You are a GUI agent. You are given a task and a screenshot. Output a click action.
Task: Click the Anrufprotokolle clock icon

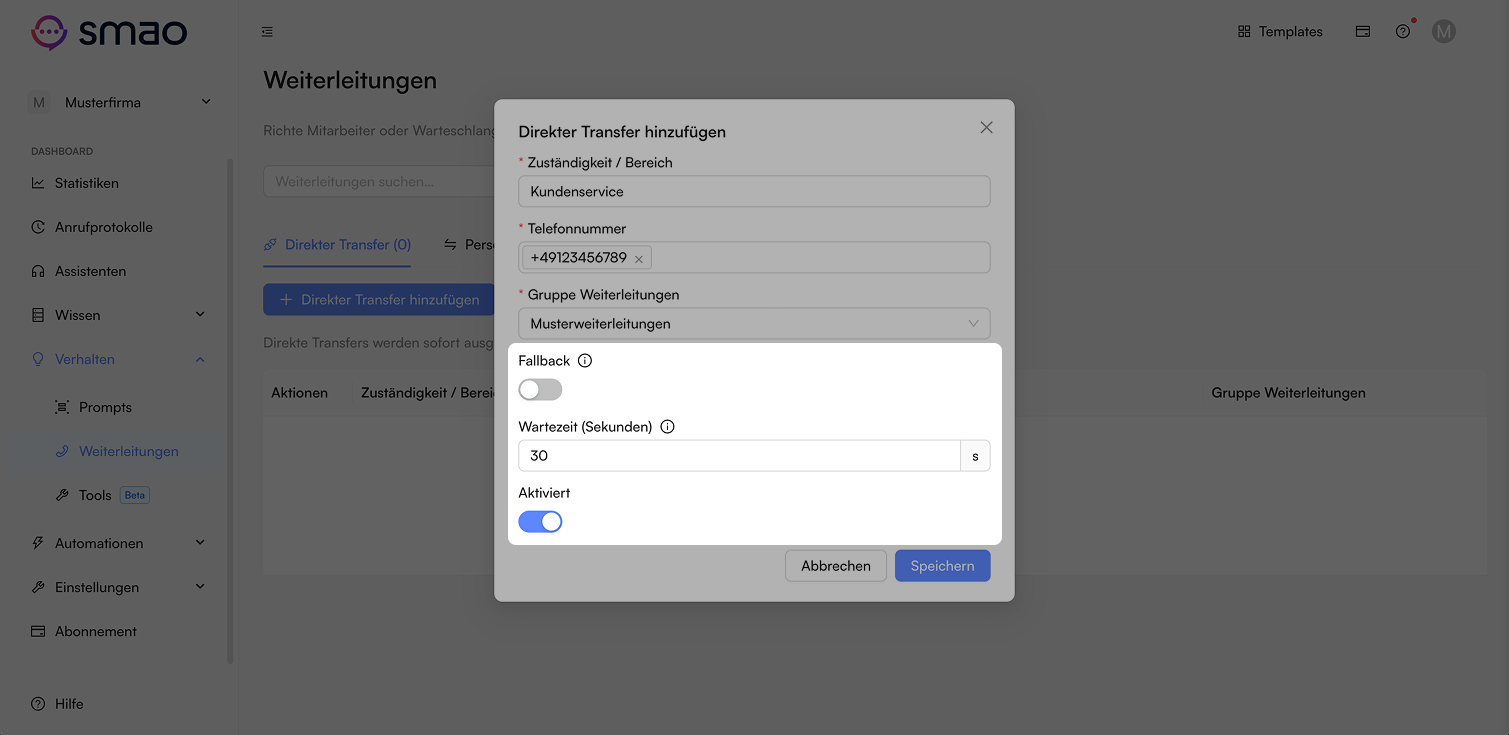(x=38, y=227)
